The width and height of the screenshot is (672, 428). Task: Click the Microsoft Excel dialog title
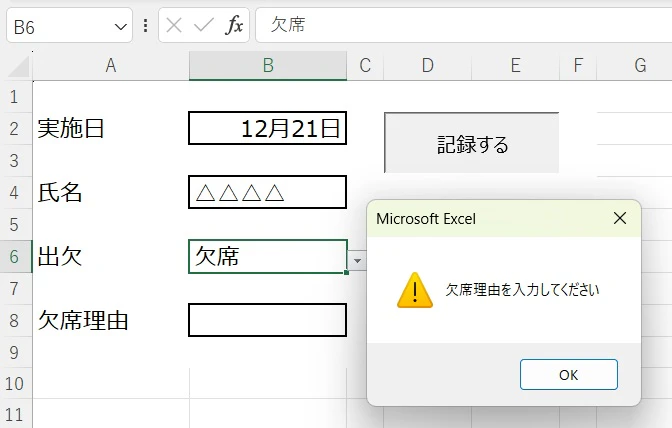pyautogui.click(x=426, y=219)
